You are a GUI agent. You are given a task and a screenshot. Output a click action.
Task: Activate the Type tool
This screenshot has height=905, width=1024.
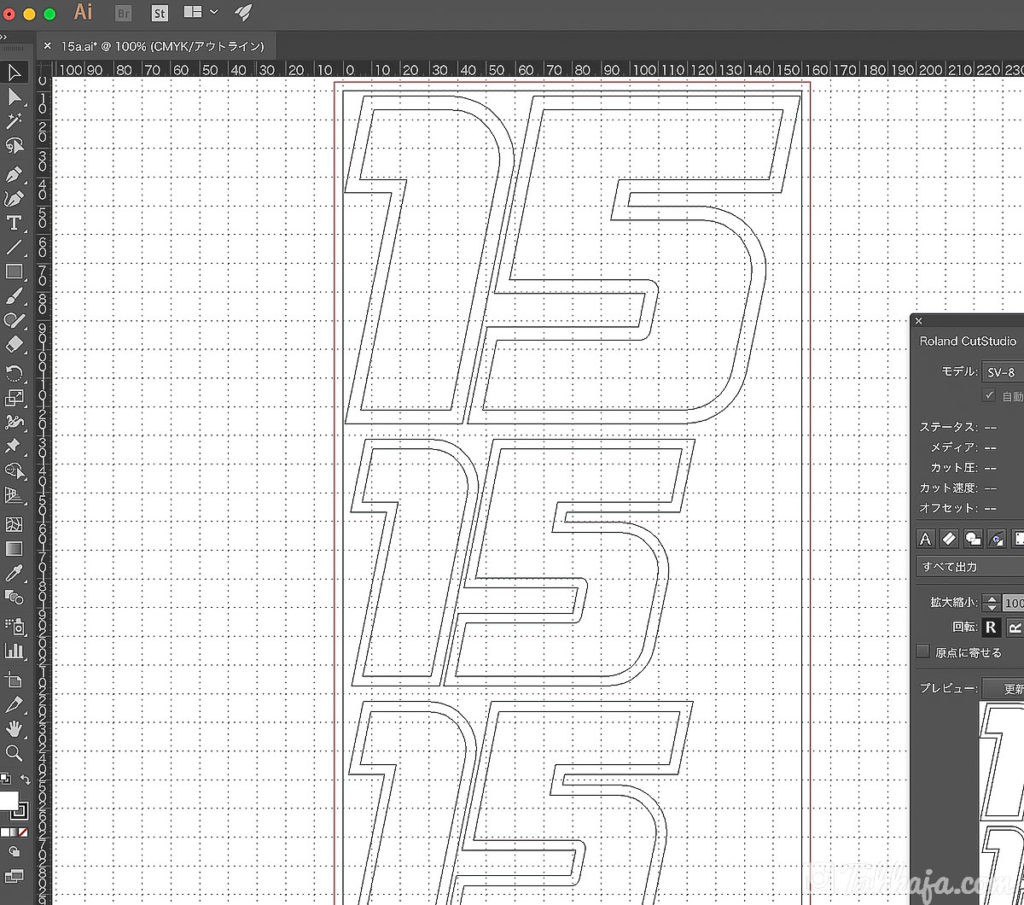coord(14,223)
